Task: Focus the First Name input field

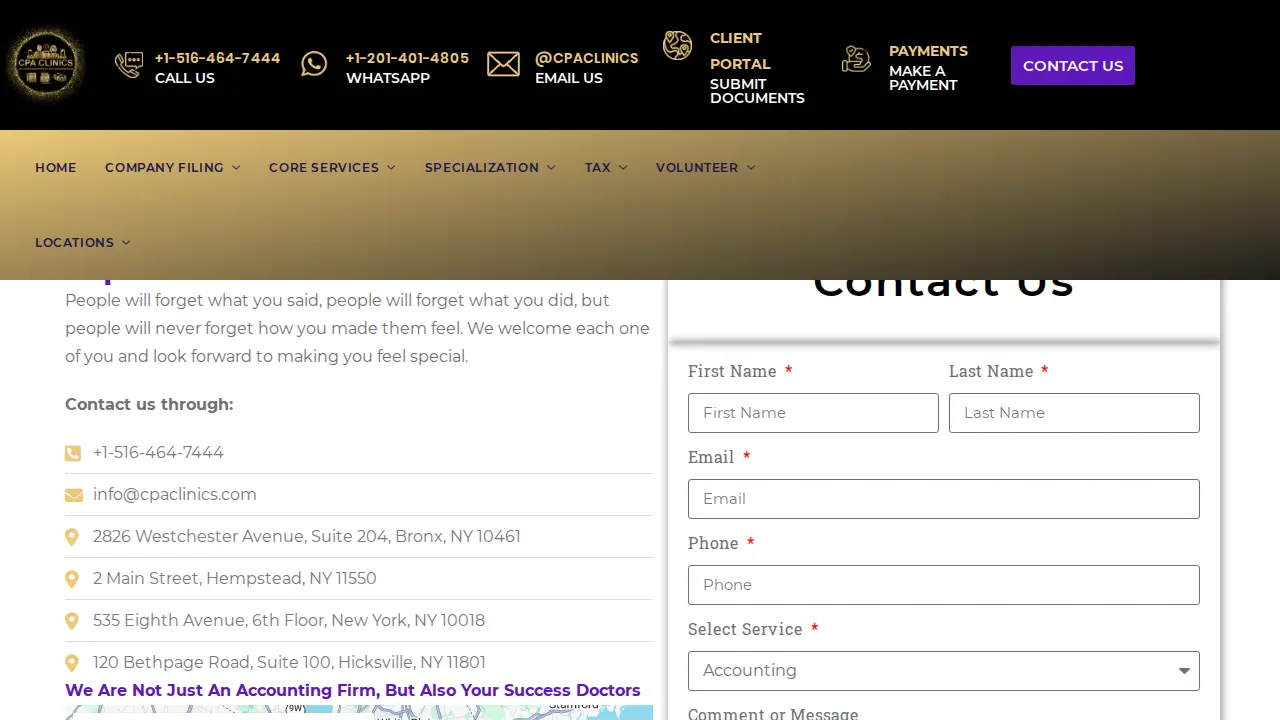Action: point(813,413)
